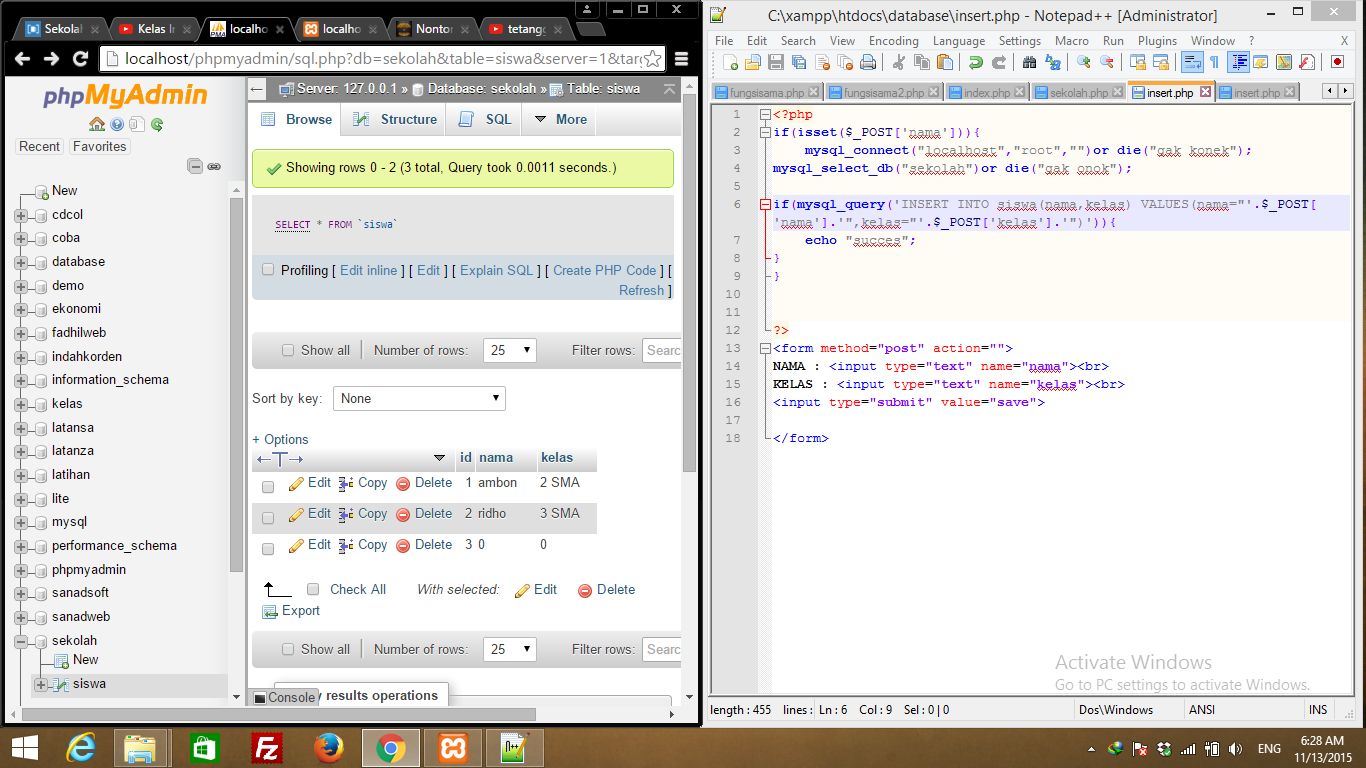Open upper Number of rows dropdown
The image size is (1366, 768).
pos(510,350)
